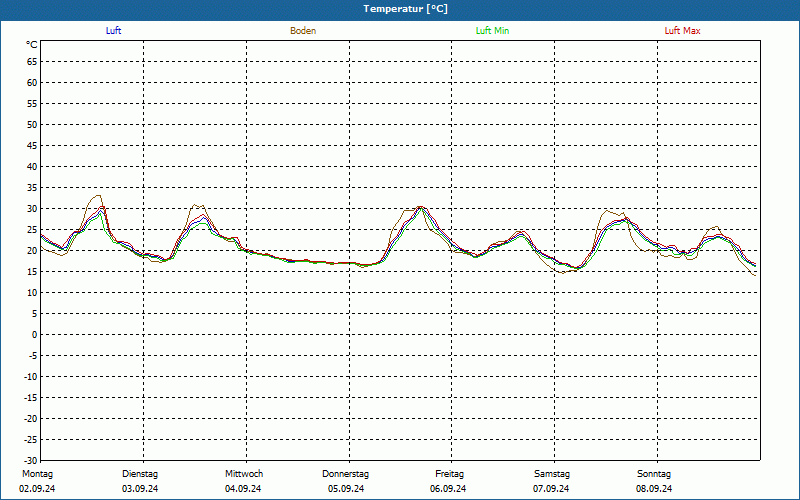Click the 'Montag' day label
Viewport: 800px width, 500px height.
click(x=37, y=474)
